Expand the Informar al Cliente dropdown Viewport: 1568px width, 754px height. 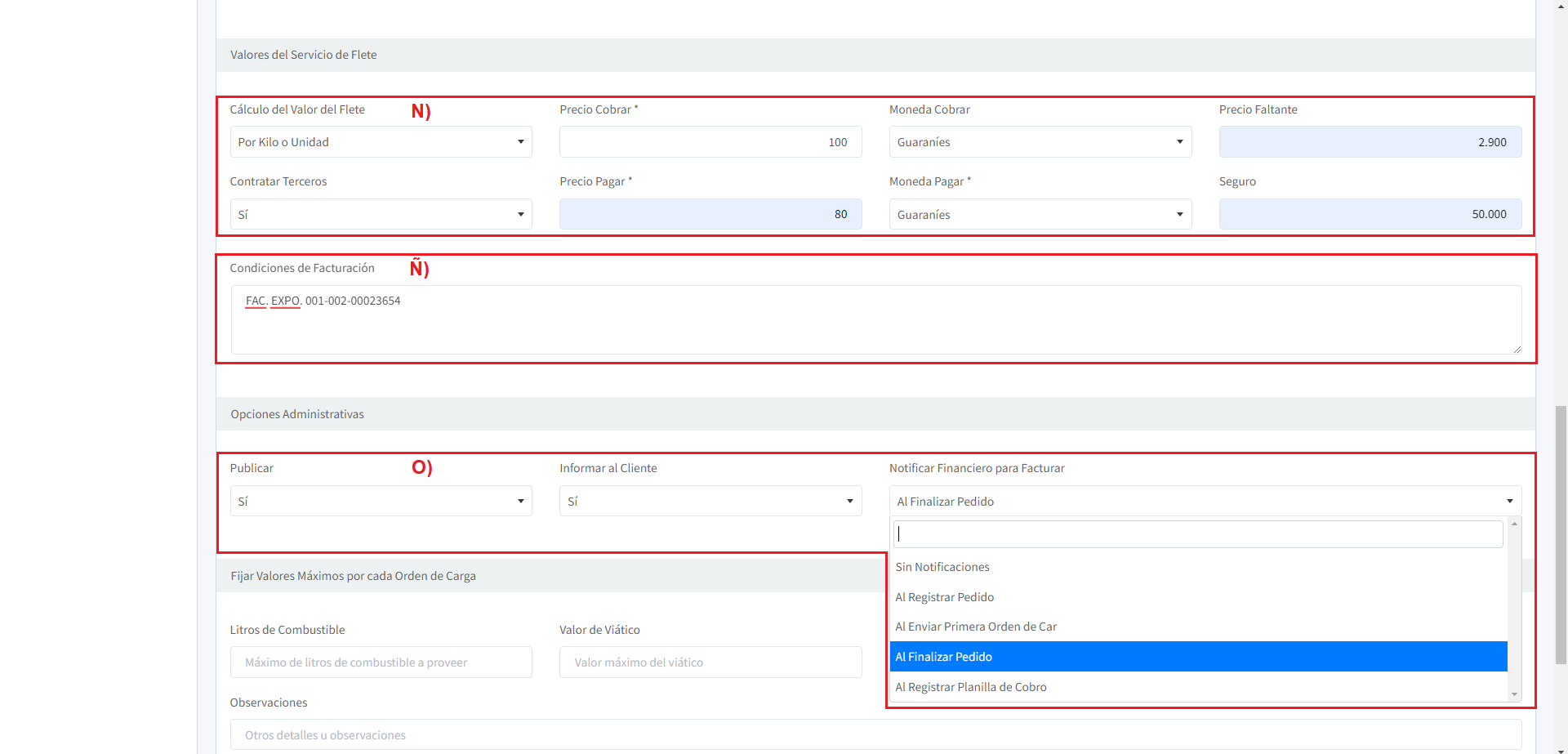click(710, 502)
